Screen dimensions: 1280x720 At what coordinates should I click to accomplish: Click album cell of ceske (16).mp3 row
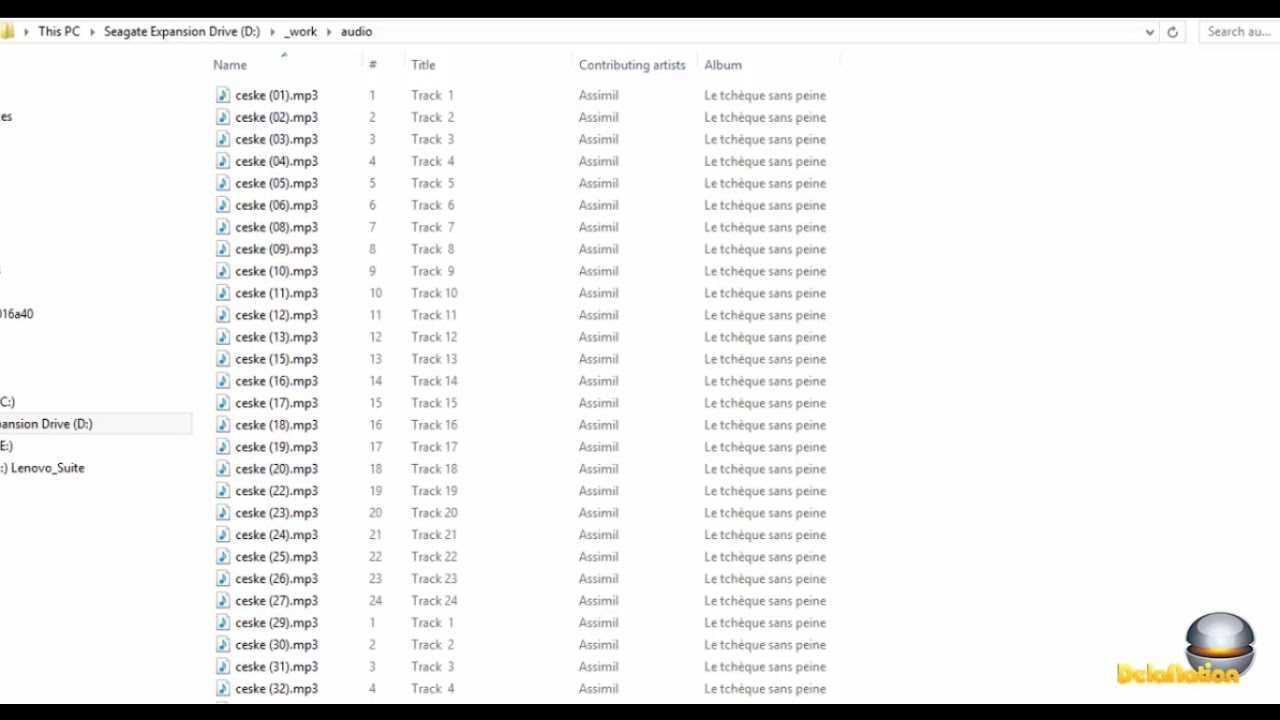click(765, 381)
